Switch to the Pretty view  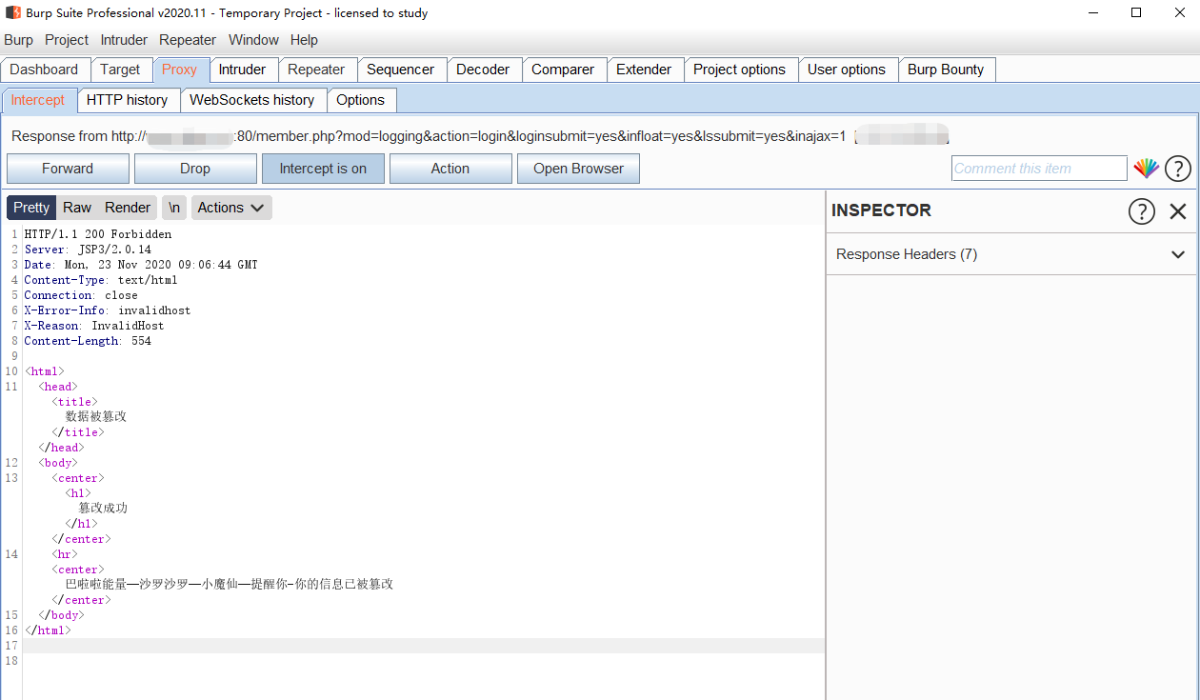(x=31, y=207)
